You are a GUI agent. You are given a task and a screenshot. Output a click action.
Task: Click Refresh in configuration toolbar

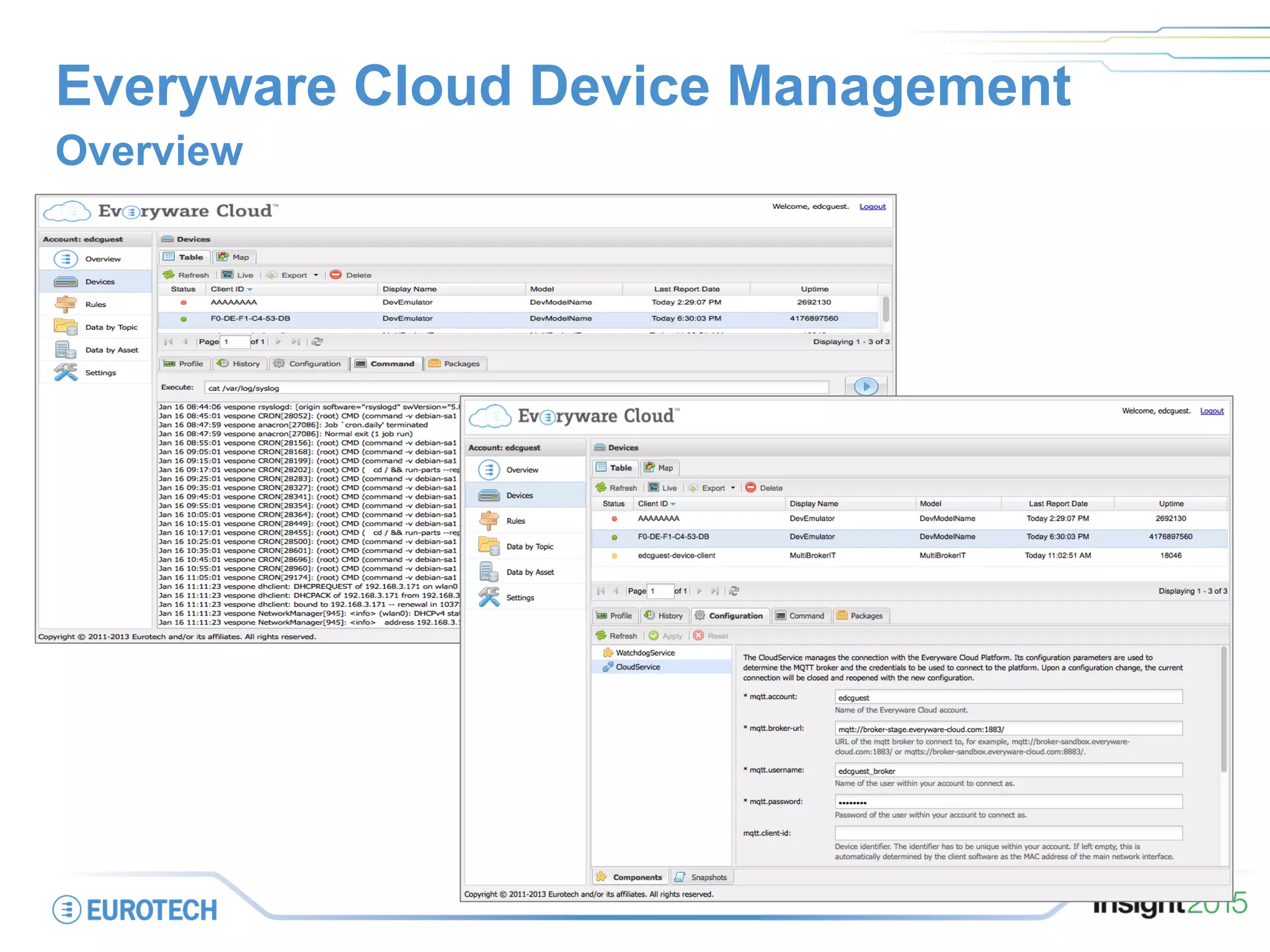click(x=616, y=636)
